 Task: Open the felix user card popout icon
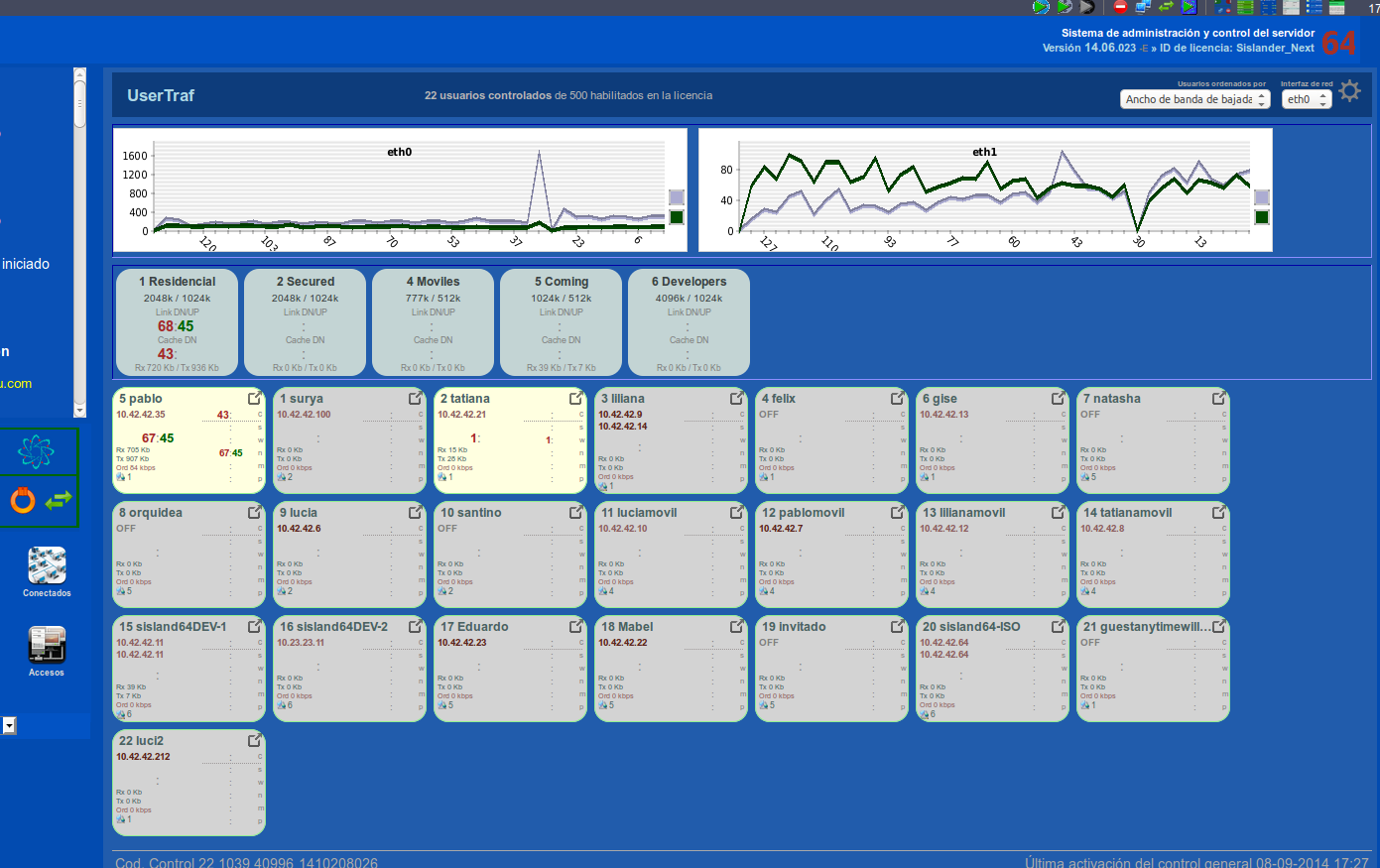tap(898, 398)
